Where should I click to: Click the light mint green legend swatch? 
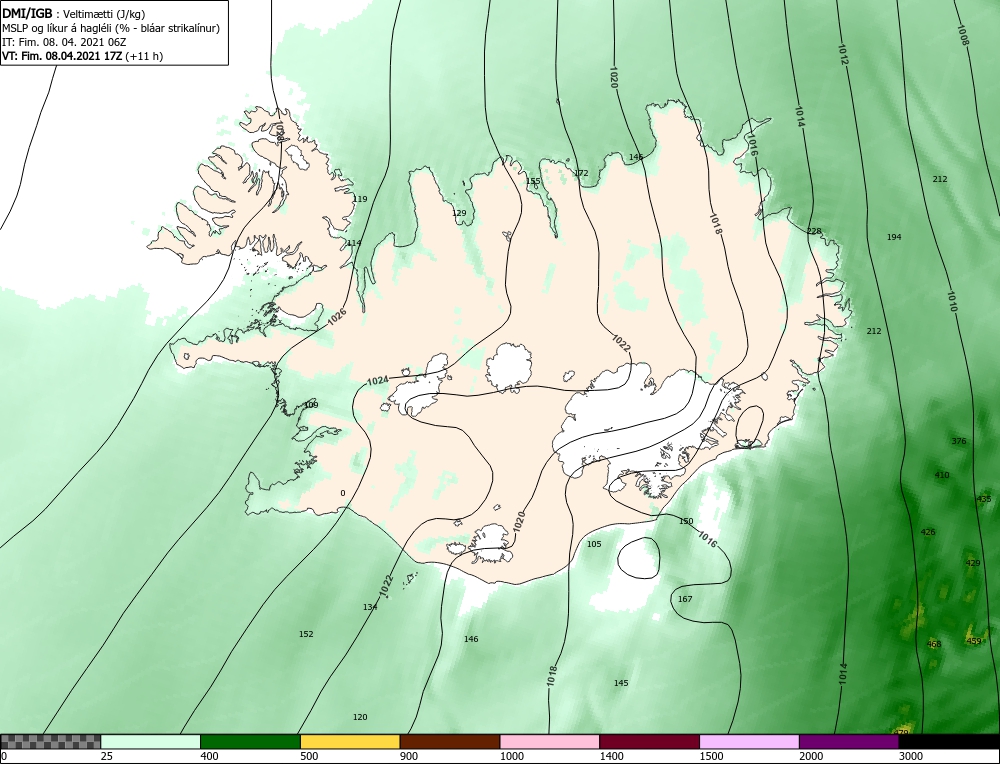click(x=150, y=741)
